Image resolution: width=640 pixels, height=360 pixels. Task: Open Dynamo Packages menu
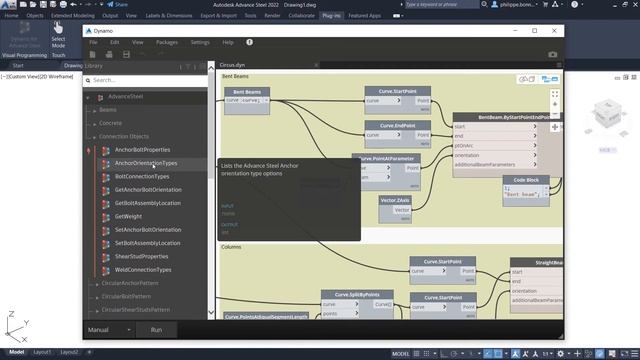(x=167, y=42)
